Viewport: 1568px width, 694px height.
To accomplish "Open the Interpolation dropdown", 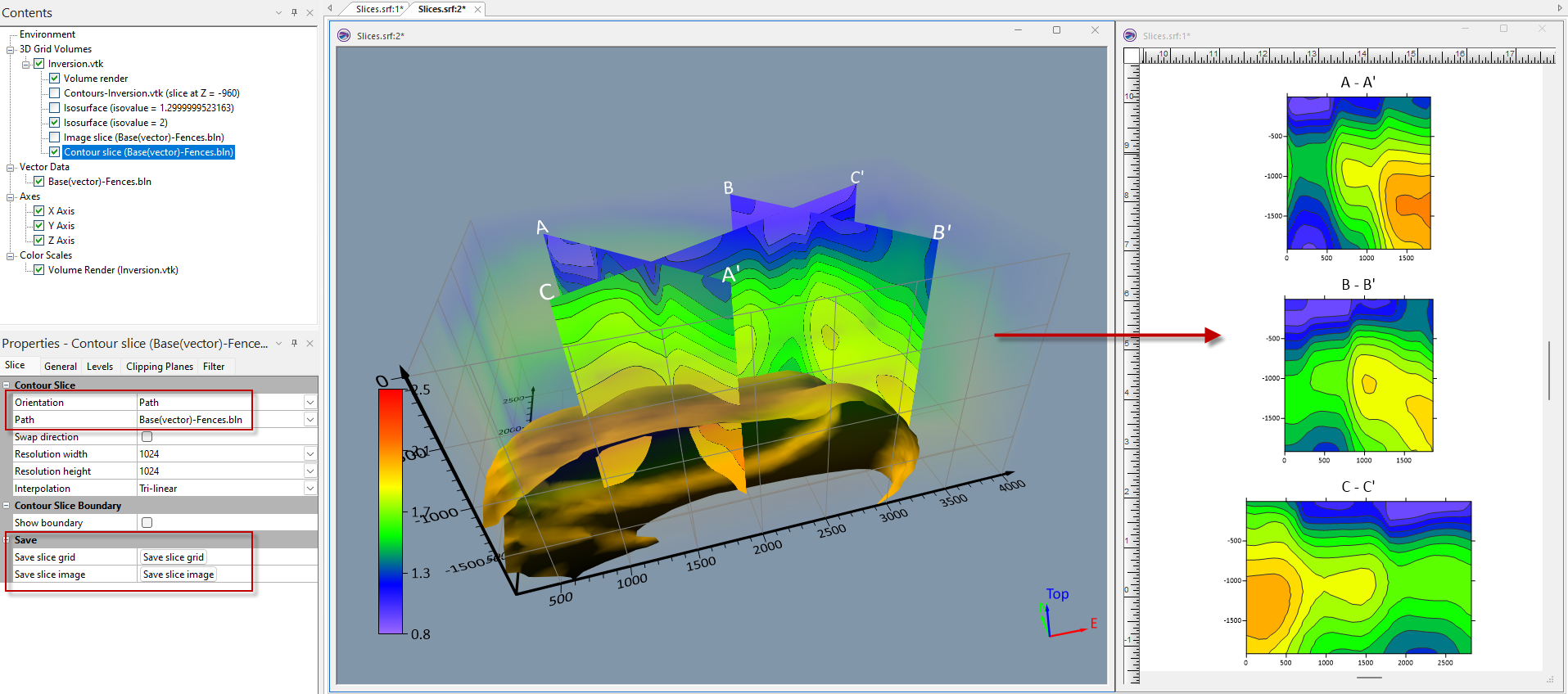I will 310,489.
